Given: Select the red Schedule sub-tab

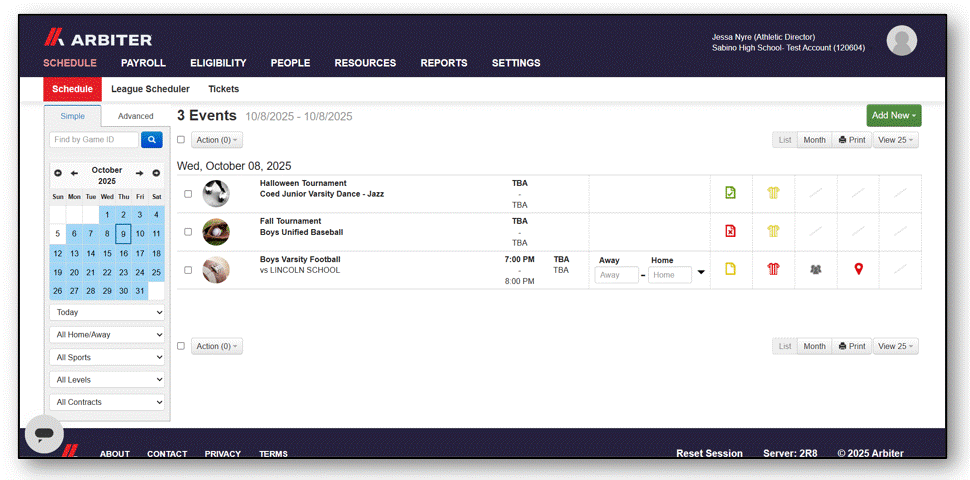Looking at the screenshot, I should click(x=72, y=89).
